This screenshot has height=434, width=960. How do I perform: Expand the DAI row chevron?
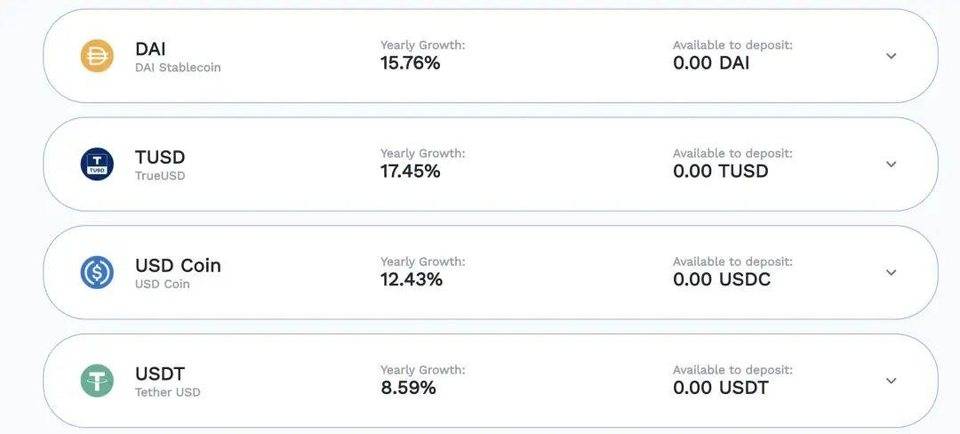[891, 56]
